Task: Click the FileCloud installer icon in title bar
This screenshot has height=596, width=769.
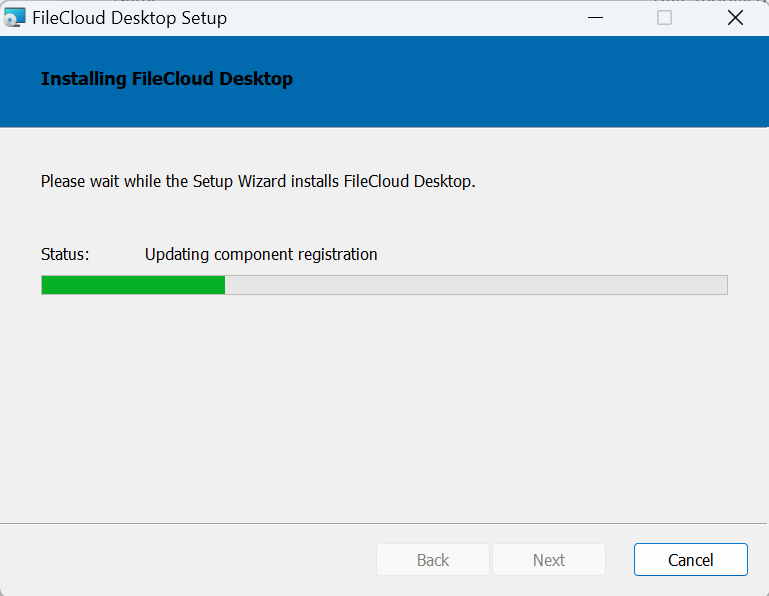Action: [15, 18]
